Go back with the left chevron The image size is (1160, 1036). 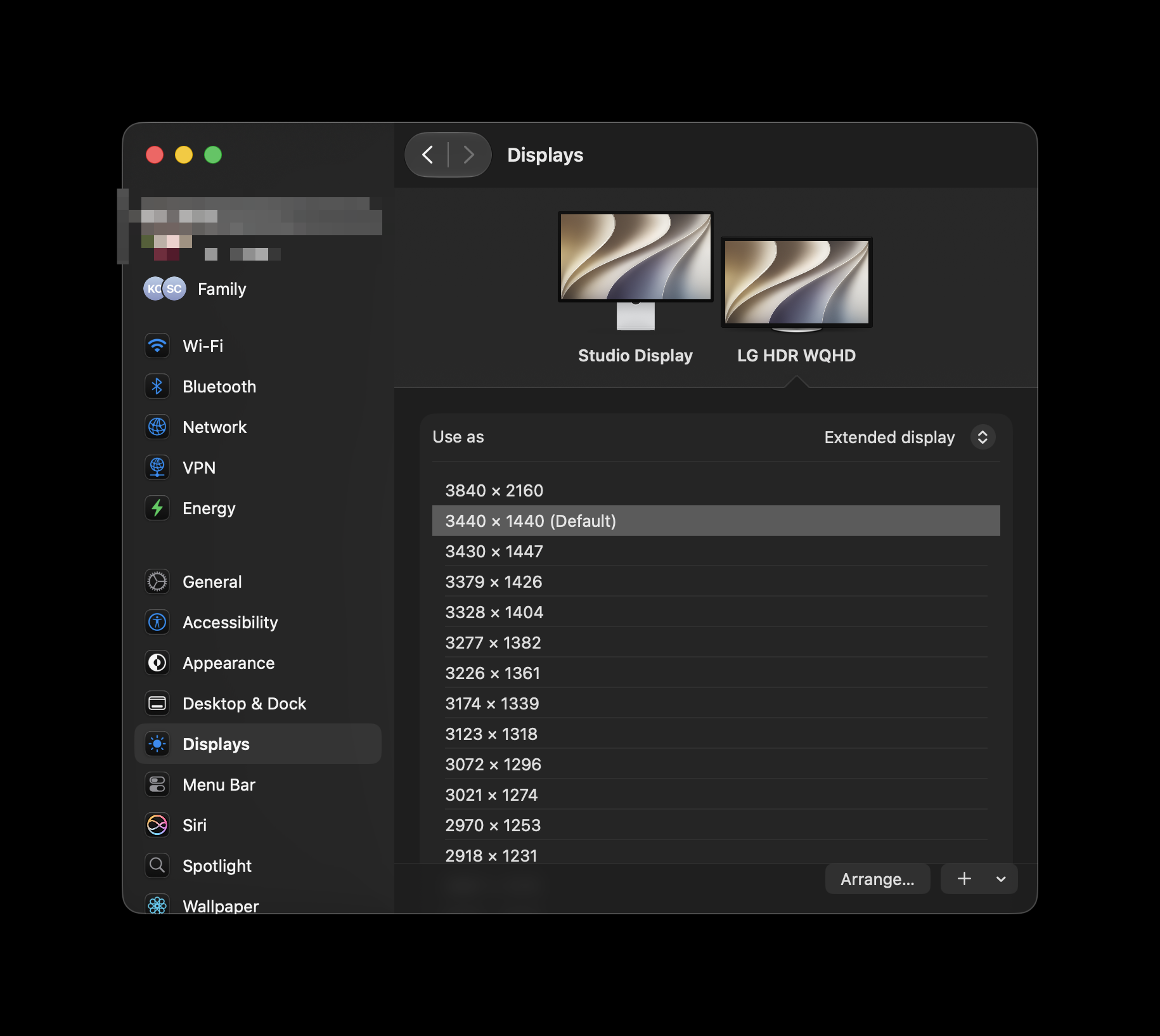(428, 155)
